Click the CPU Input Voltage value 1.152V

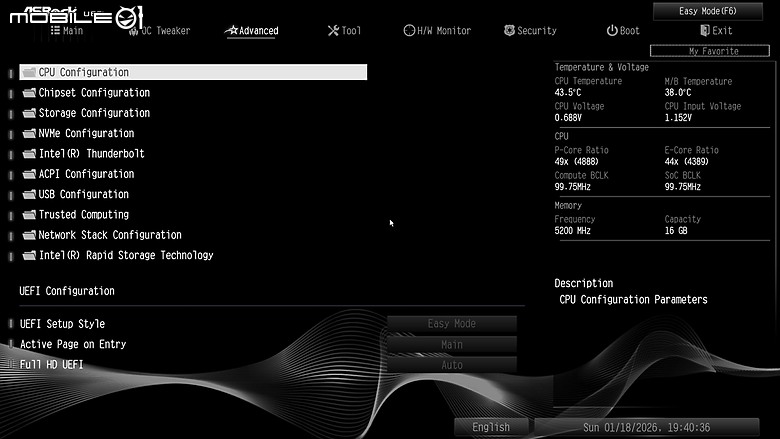click(678, 118)
